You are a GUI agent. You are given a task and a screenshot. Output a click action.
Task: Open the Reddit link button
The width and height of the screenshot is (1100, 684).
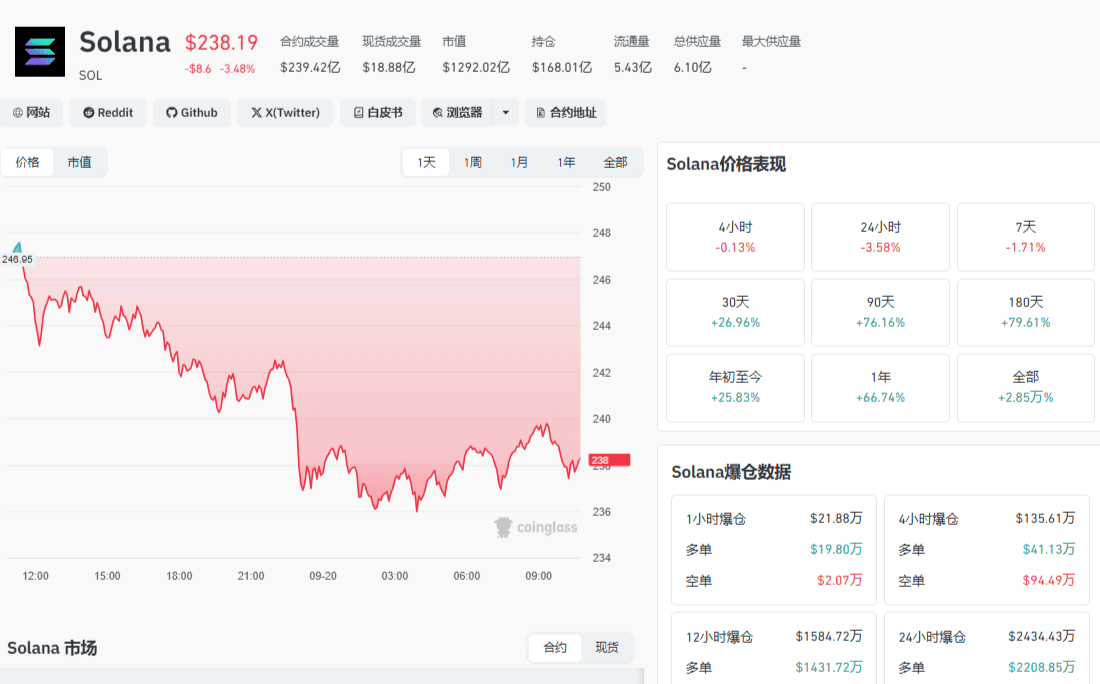108,112
